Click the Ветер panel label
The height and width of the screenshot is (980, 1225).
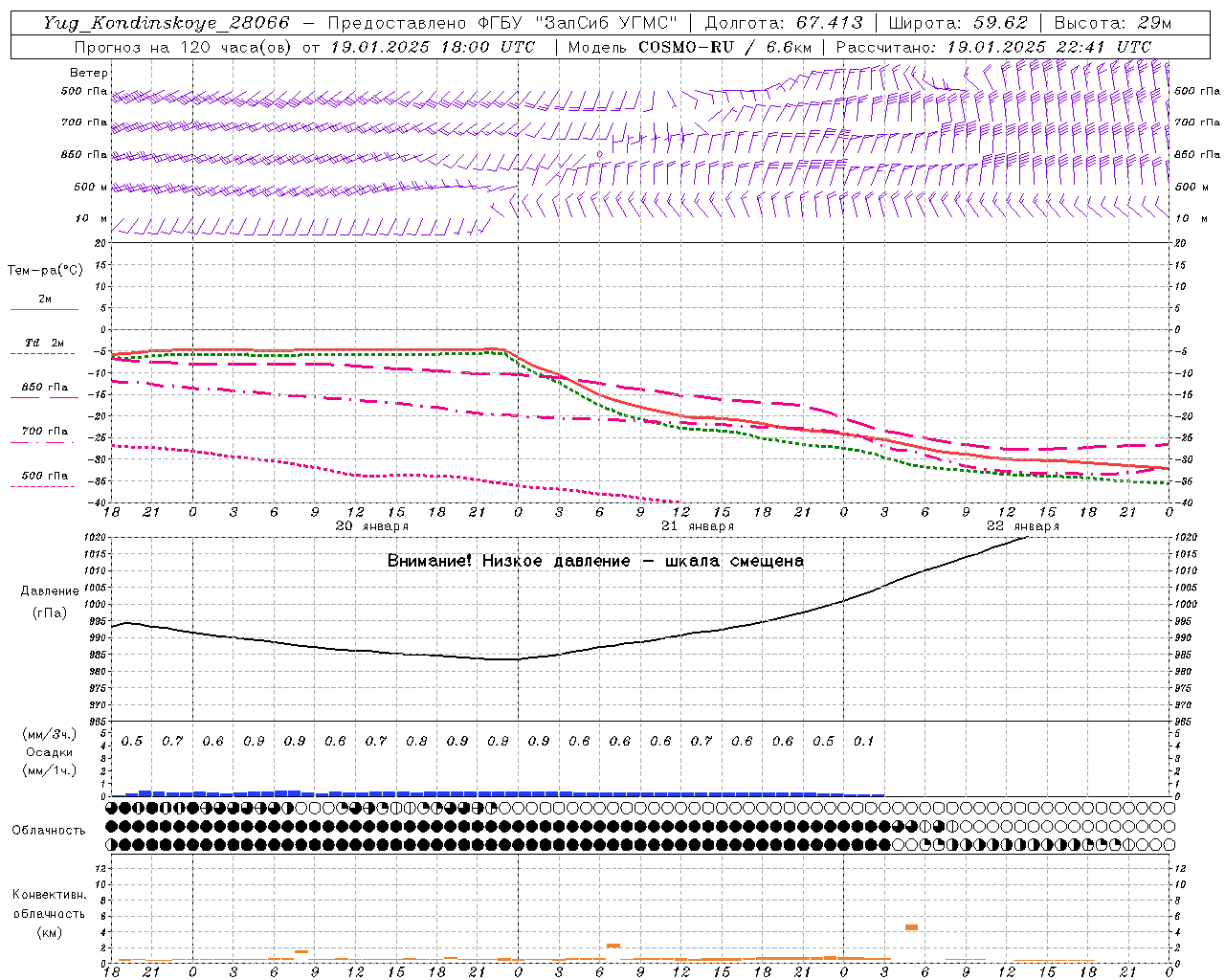click(89, 73)
